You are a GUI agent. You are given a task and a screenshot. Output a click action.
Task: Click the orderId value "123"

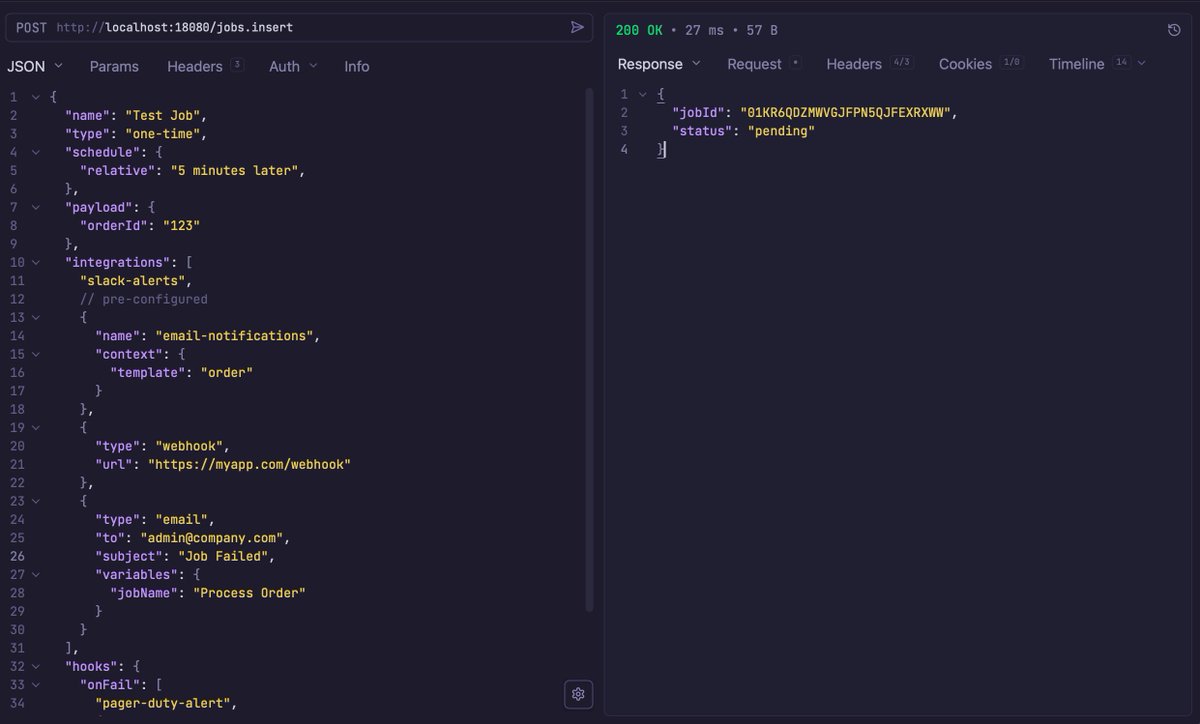(x=180, y=225)
